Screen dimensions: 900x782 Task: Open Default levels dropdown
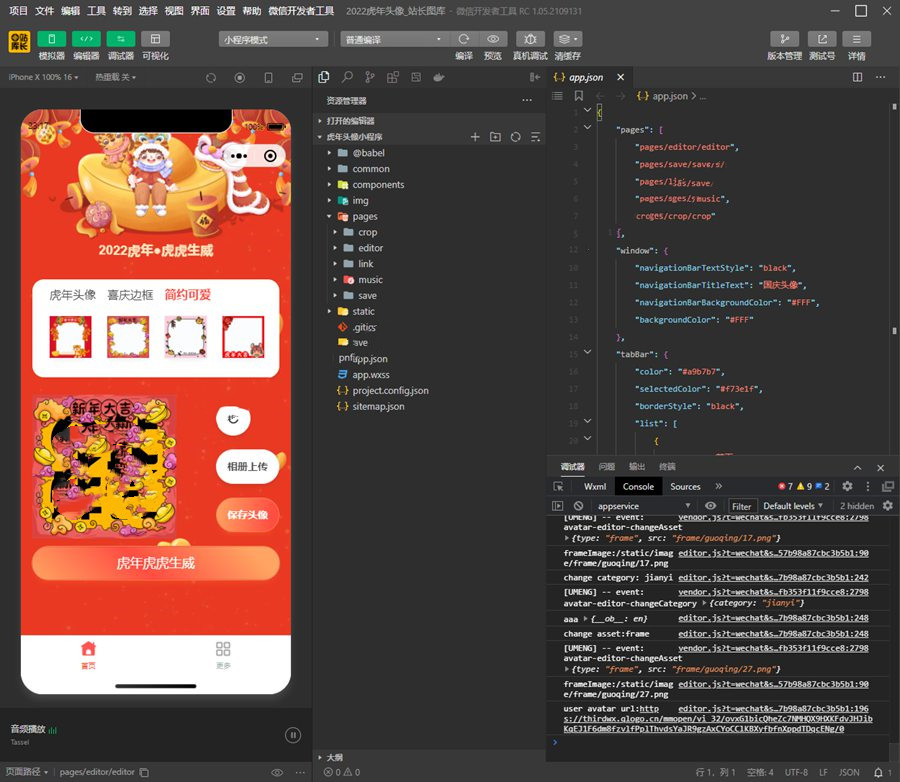tap(793, 506)
